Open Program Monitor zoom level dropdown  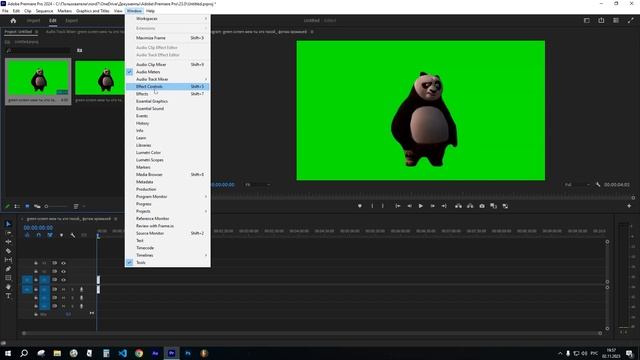pos(258,184)
